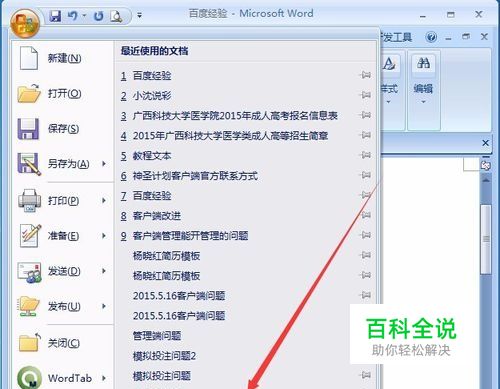500x389 pixels.
Task: Click the 打印(P) printer icon
Action: 29,201
